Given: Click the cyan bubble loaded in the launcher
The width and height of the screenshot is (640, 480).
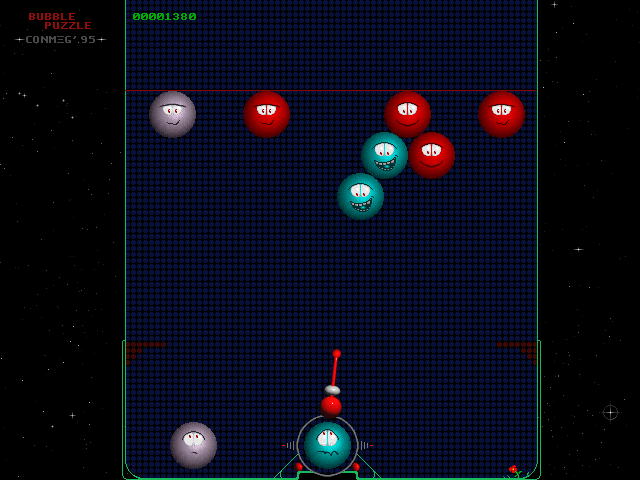Looking at the screenshot, I should pos(327,444).
